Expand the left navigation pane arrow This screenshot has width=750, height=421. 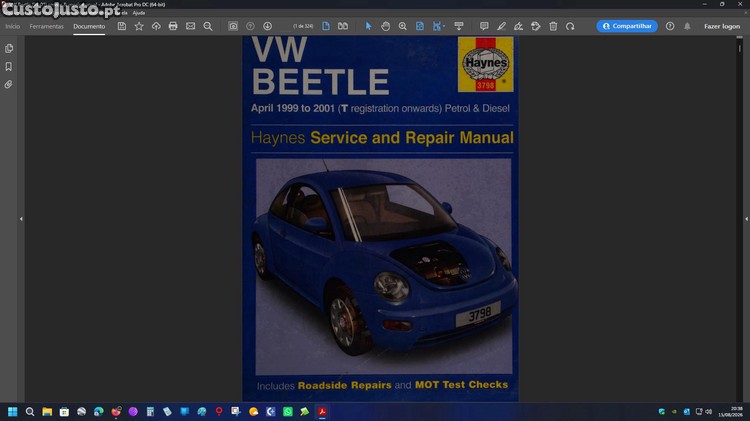[x=21, y=219]
